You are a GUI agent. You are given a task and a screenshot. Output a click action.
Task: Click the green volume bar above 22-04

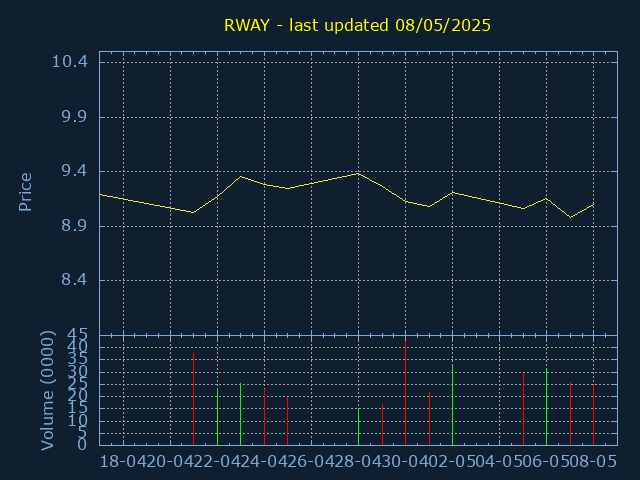[217, 417]
